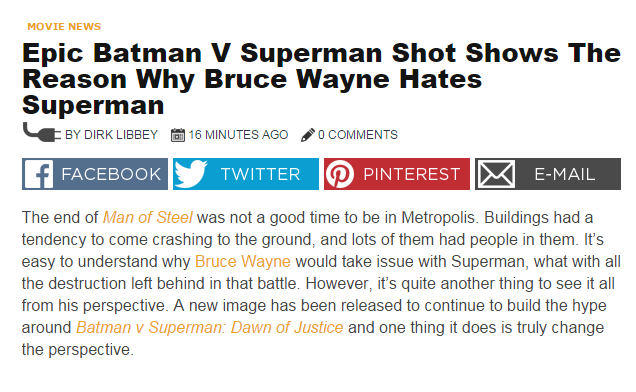Click the Facebook logo icon
Viewport: 636px width, 392px height.
coord(39,174)
